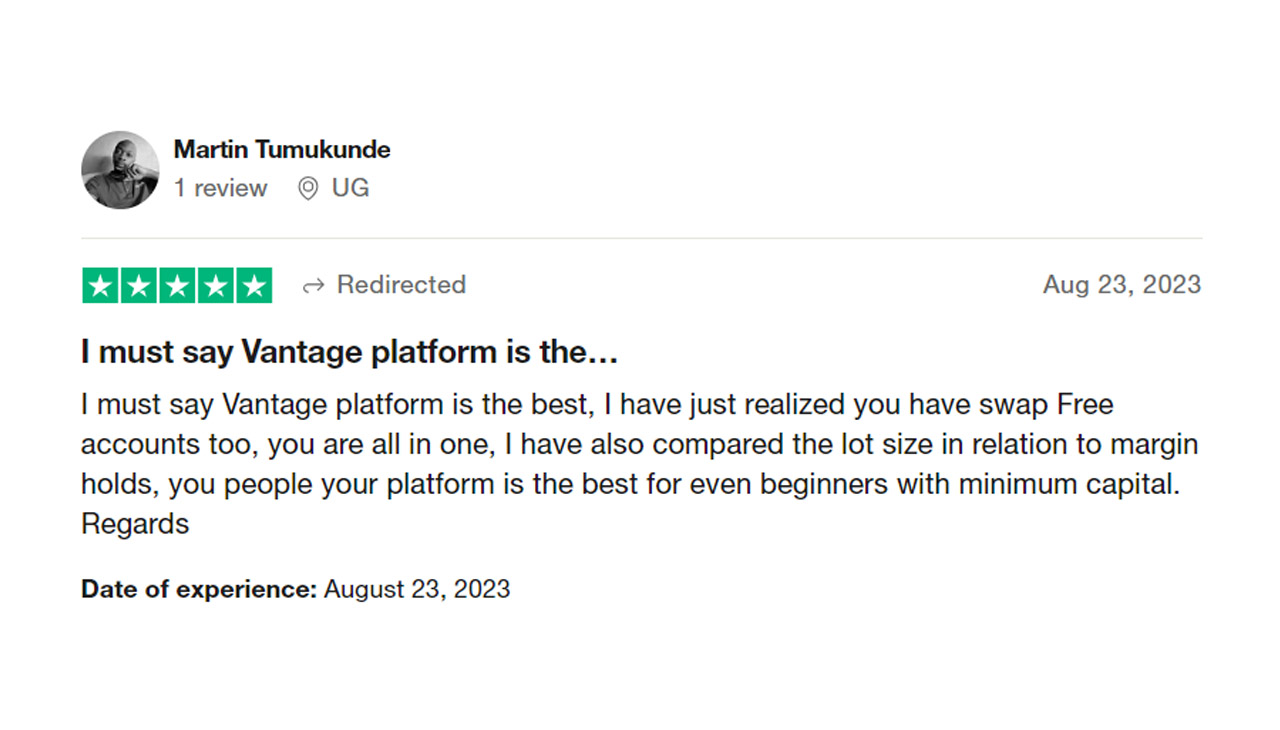Screen dimensions: 1280x730
Task: Select the fourth green rating star
Action: coord(215,285)
